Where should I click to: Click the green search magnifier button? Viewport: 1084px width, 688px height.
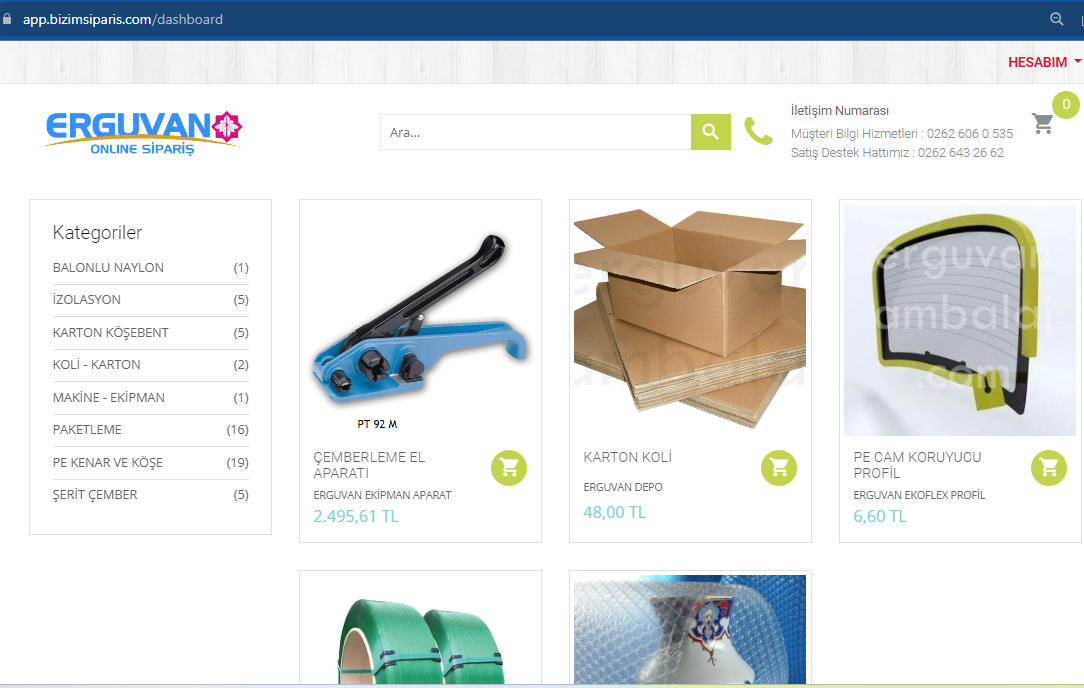point(711,132)
